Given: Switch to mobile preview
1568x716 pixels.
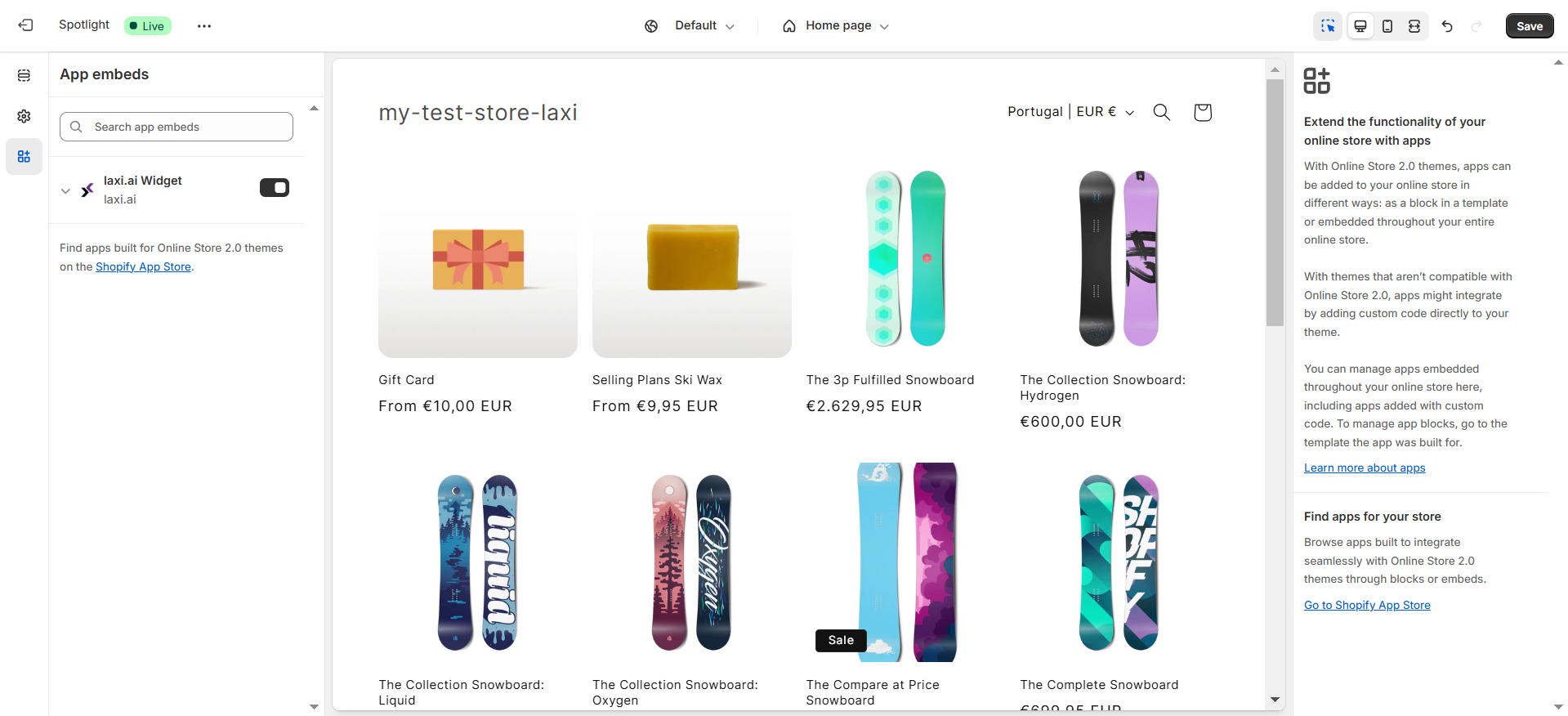Looking at the screenshot, I should click(x=1387, y=25).
